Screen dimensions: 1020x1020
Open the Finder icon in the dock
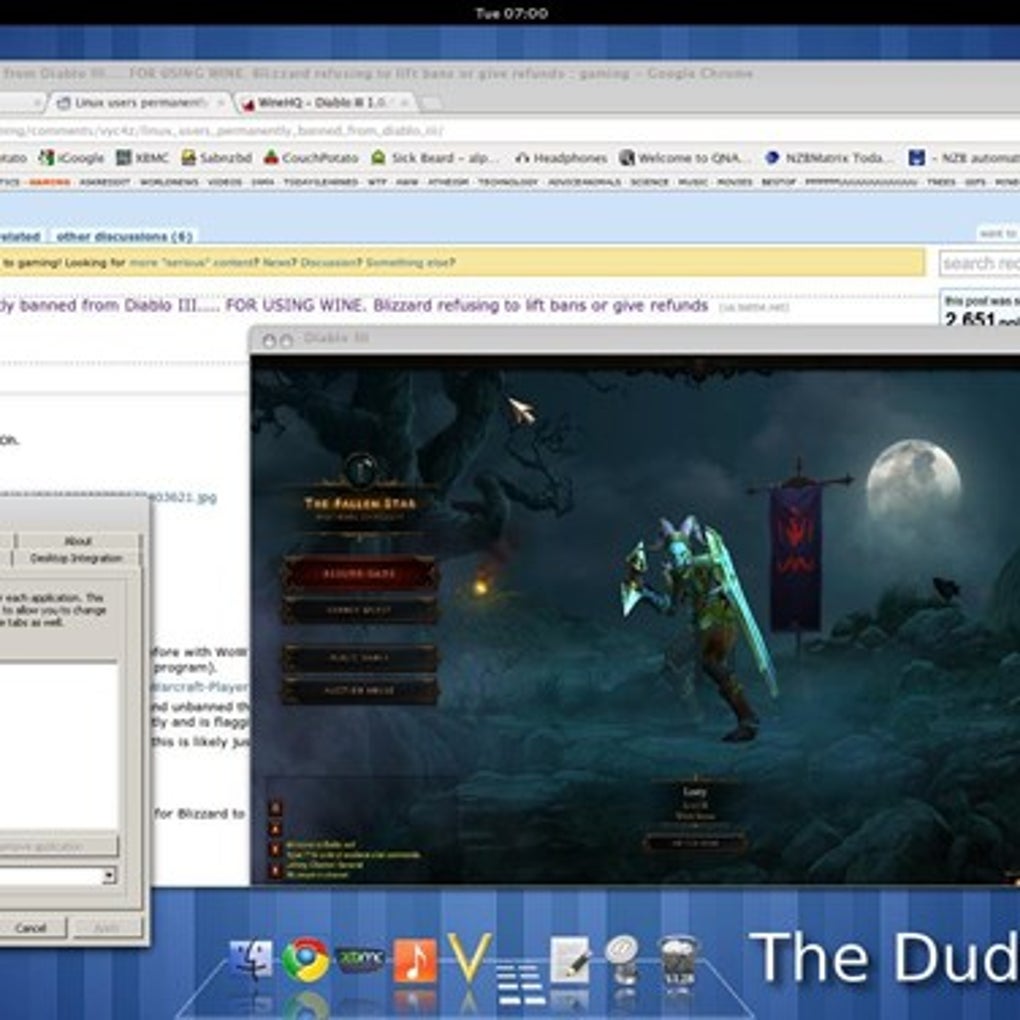click(x=251, y=960)
